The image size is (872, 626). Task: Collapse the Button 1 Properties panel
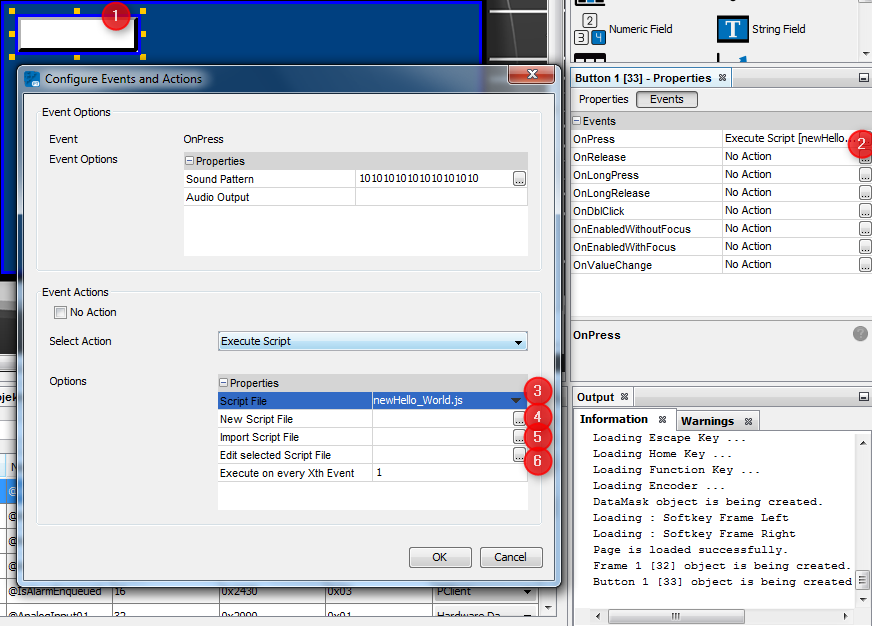pyautogui.click(x=862, y=77)
